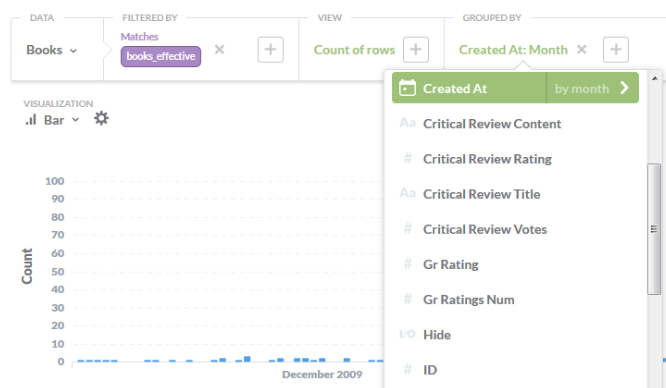The width and height of the screenshot is (666, 388).
Task: Click the Count of rows metric
Action: pos(354,50)
